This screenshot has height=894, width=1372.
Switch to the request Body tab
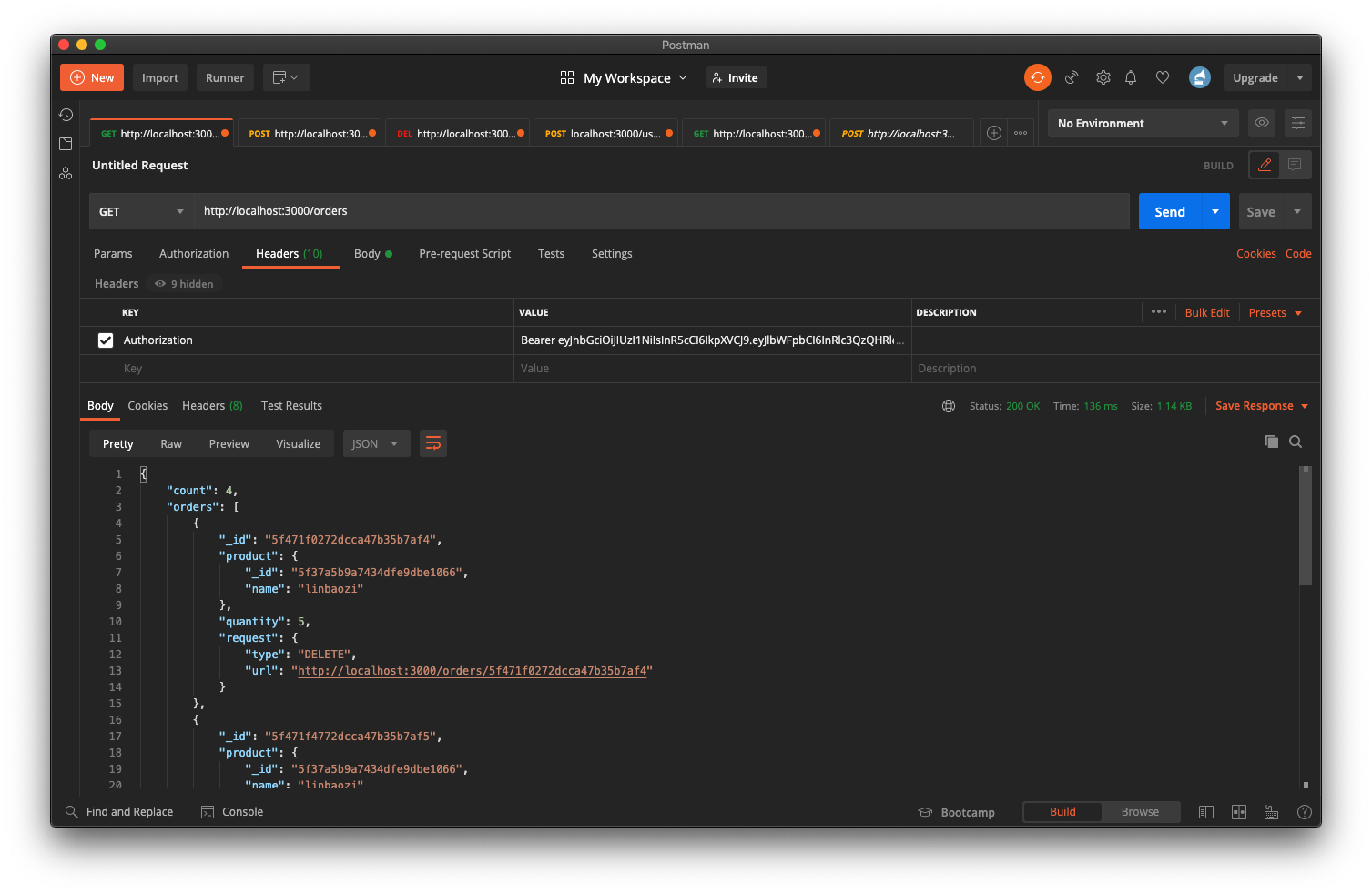pyautogui.click(x=372, y=254)
